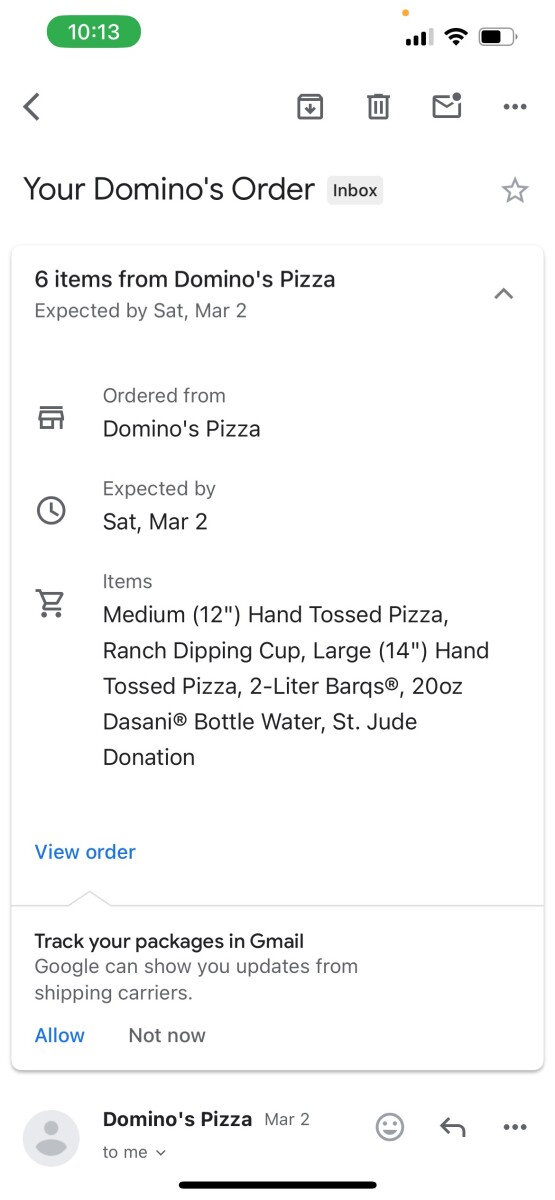Tap the store icon beside Ordered from

(51, 418)
